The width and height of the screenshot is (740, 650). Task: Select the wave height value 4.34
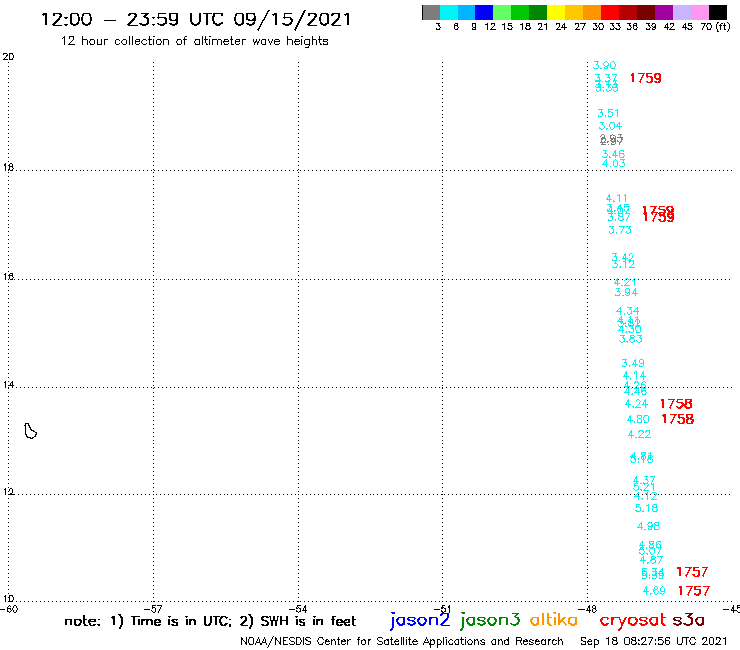click(628, 311)
